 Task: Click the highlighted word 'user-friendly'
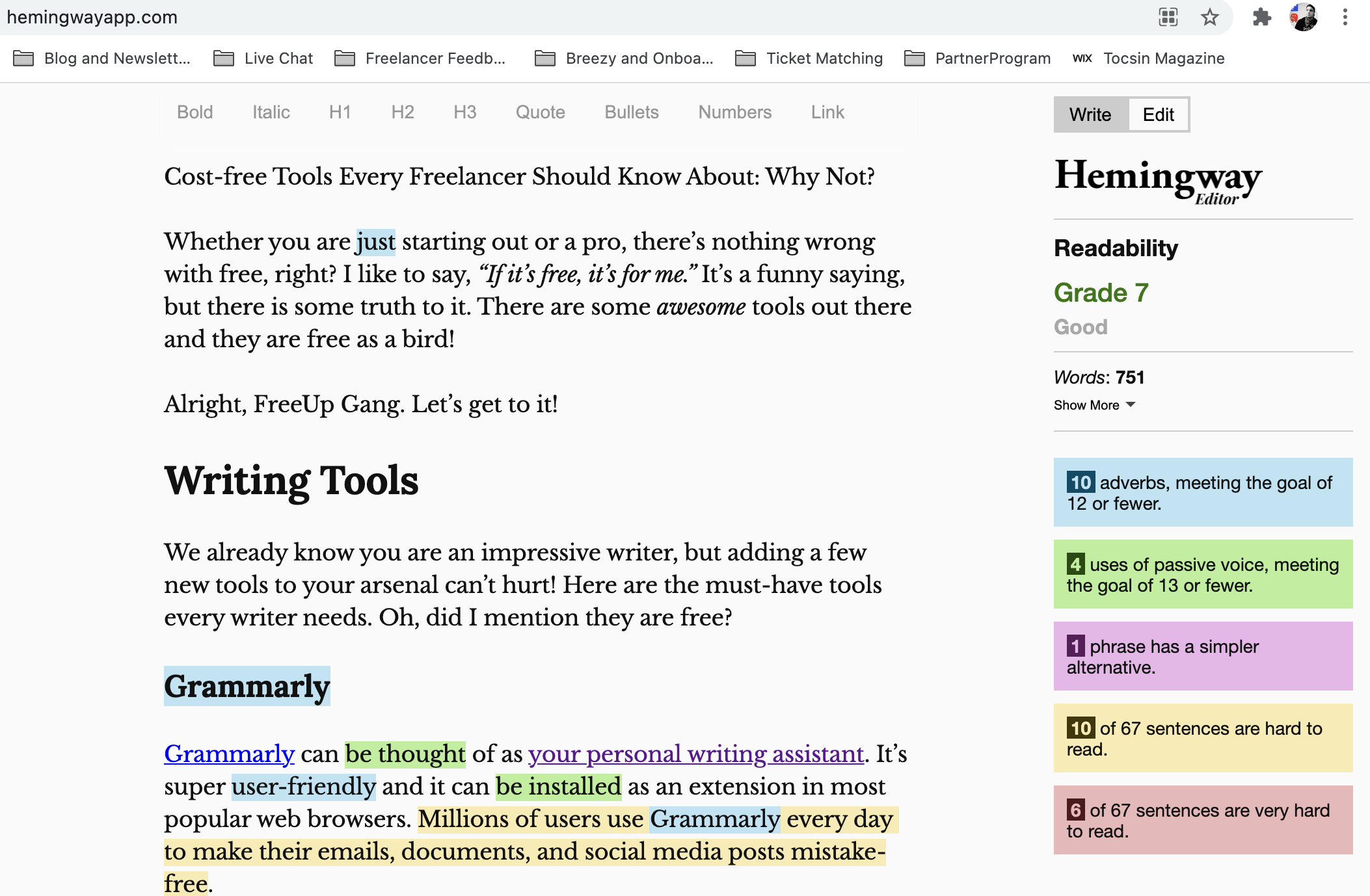(x=304, y=786)
